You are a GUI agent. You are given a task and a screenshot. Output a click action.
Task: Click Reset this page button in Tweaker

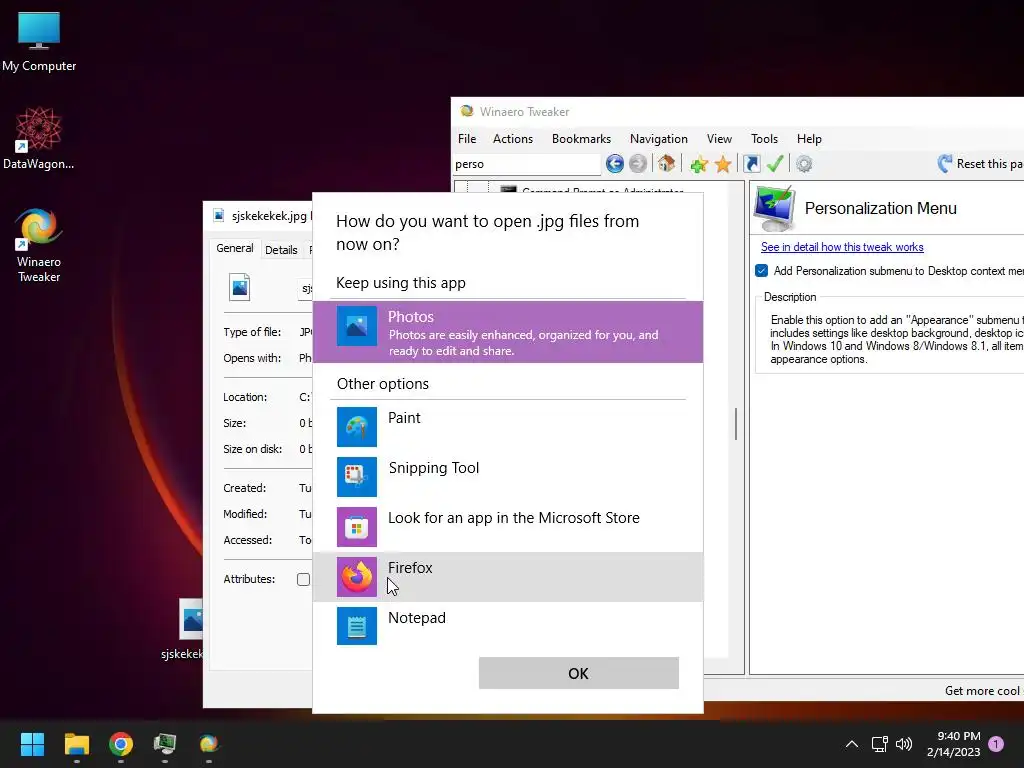[980, 164]
